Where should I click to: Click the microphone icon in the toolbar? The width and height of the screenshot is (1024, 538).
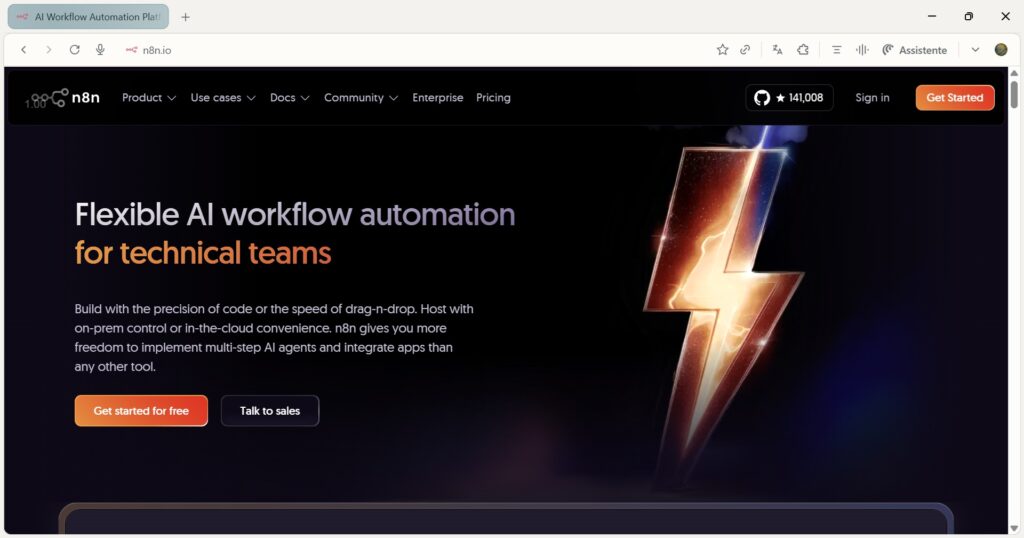click(x=100, y=50)
